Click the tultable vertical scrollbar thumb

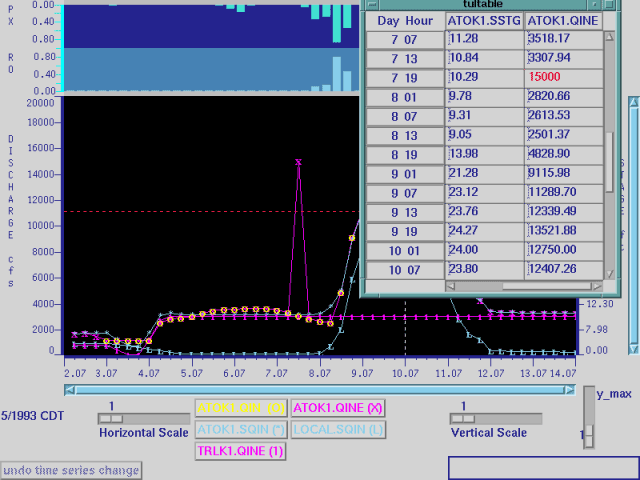click(609, 162)
